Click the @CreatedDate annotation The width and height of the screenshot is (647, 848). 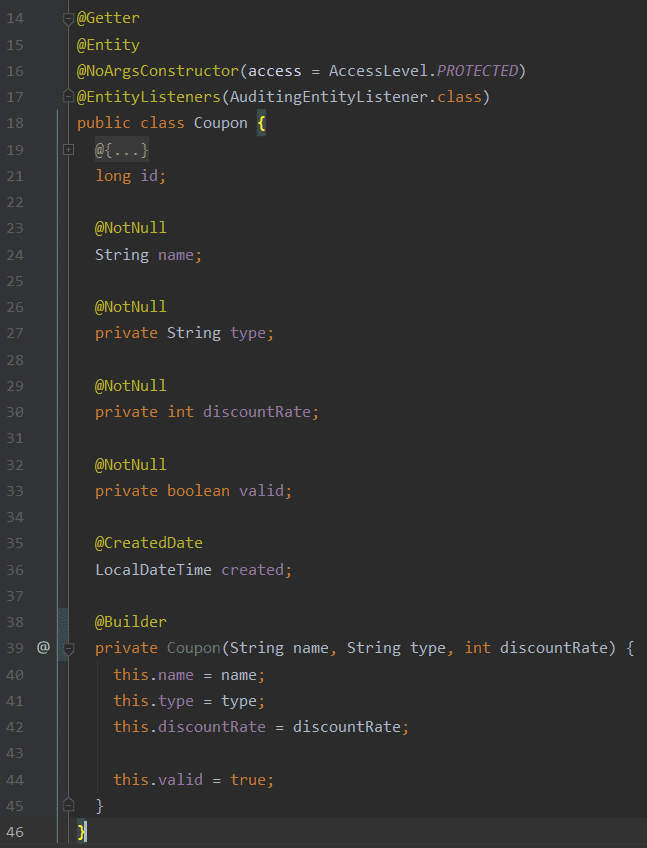[x=148, y=543]
